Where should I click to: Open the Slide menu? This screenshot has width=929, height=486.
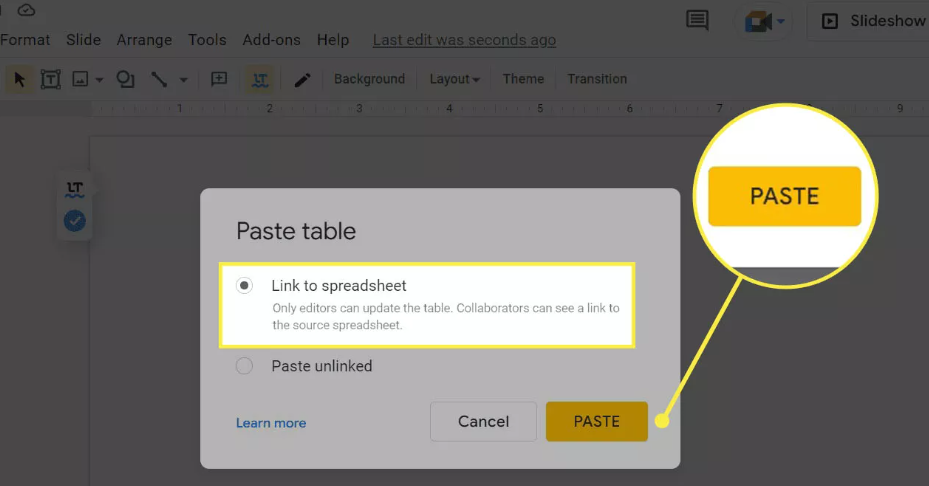[x=83, y=40]
